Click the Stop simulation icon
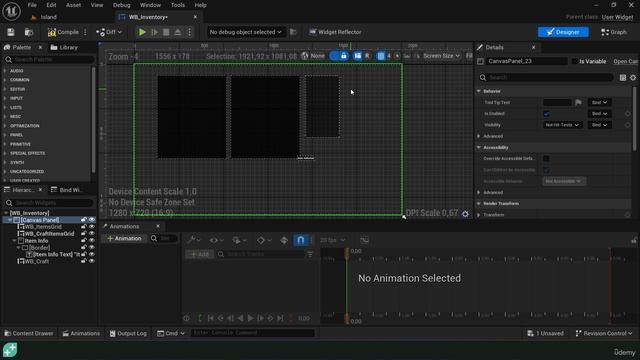Image resolution: width=640 pixels, height=360 pixels. click(x=166, y=32)
